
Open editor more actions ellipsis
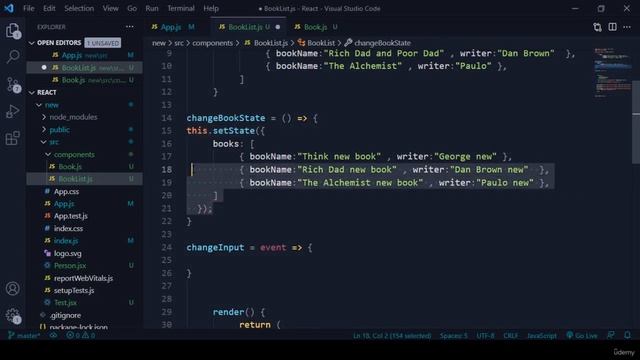(x=627, y=27)
